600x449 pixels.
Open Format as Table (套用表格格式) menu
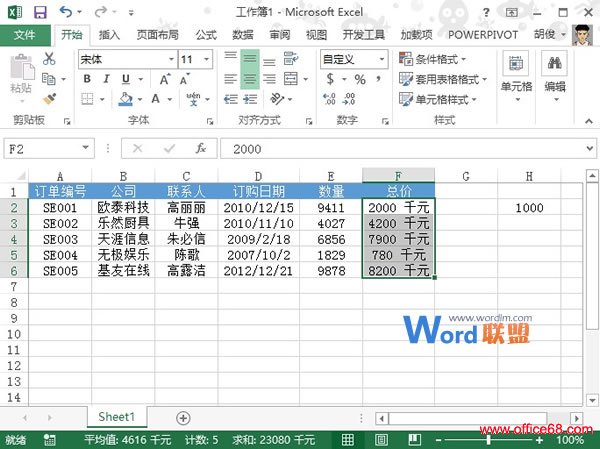tap(443, 79)
